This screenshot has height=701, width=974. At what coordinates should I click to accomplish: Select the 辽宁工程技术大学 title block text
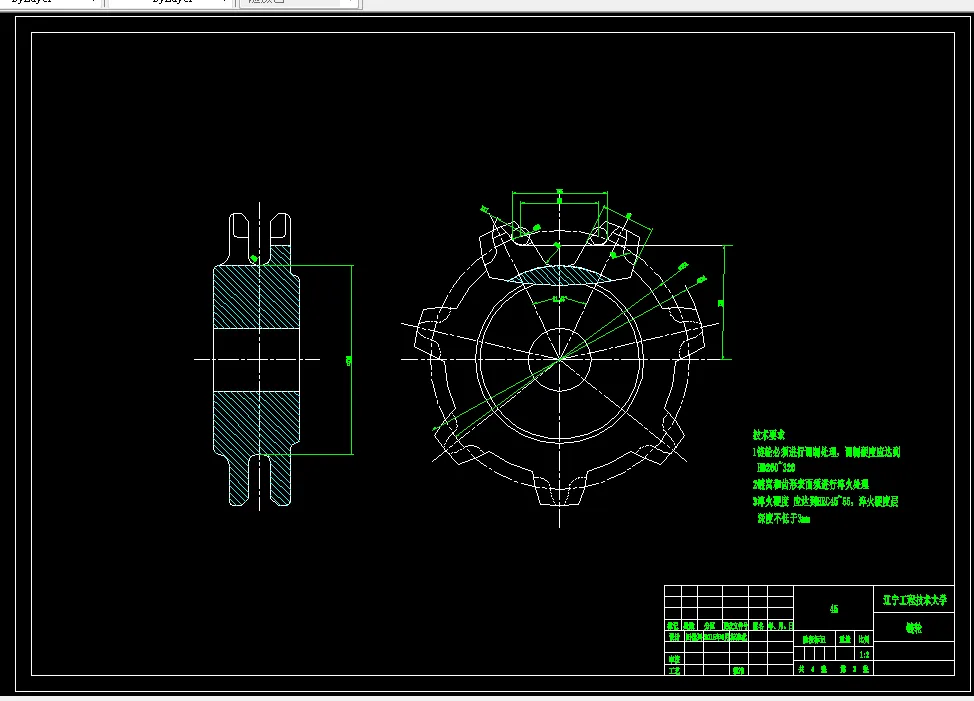tap(914, 600)
